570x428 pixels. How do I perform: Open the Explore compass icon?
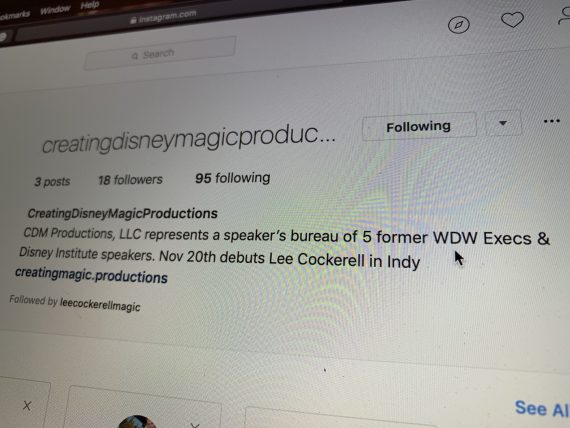[x=458, y=25]
